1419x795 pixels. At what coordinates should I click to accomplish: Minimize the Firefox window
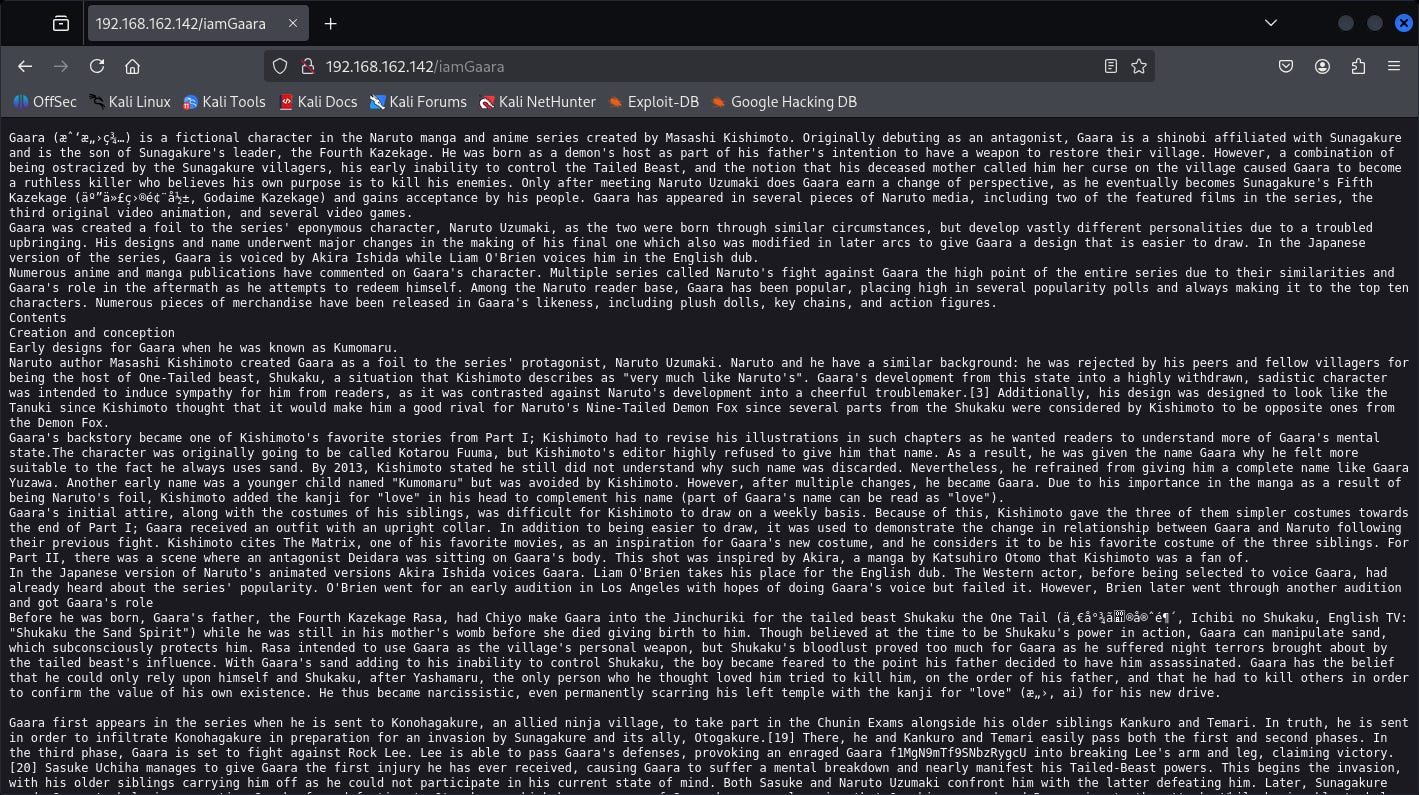click(x=1346, y=23)
